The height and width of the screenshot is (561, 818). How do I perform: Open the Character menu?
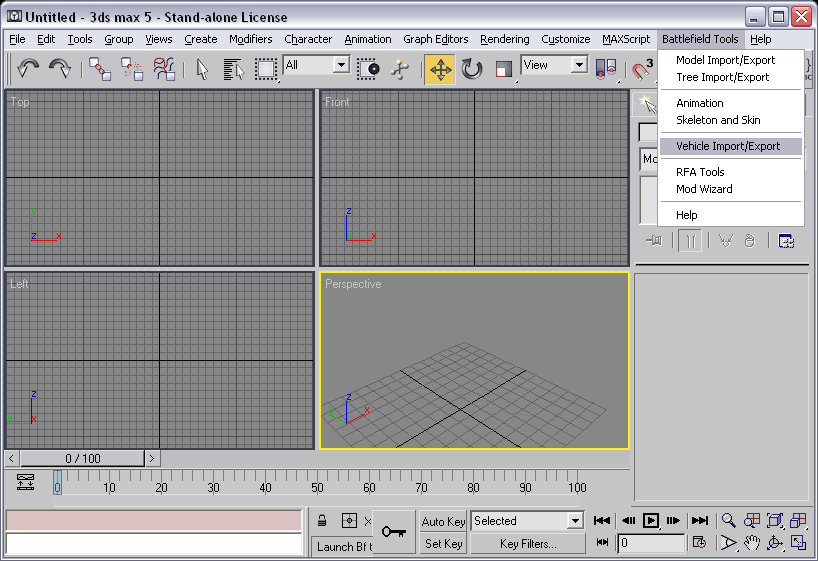[308, 39]
